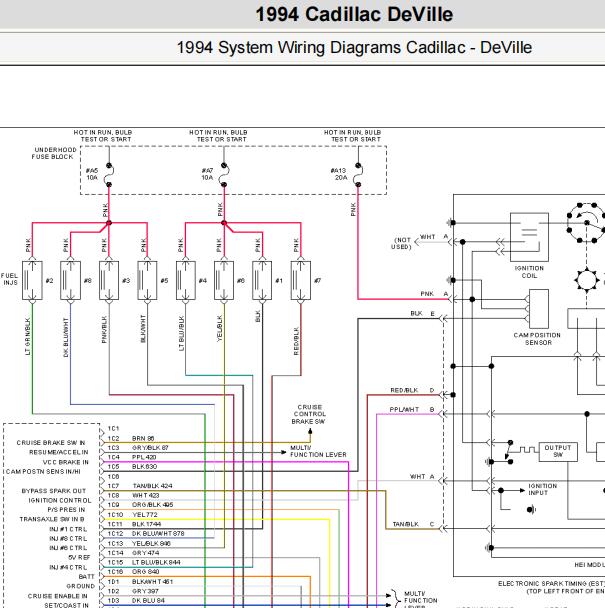
Task: Click the fuel injector #8 symbol
Action: pyautogui.click(x=71, y=280)
